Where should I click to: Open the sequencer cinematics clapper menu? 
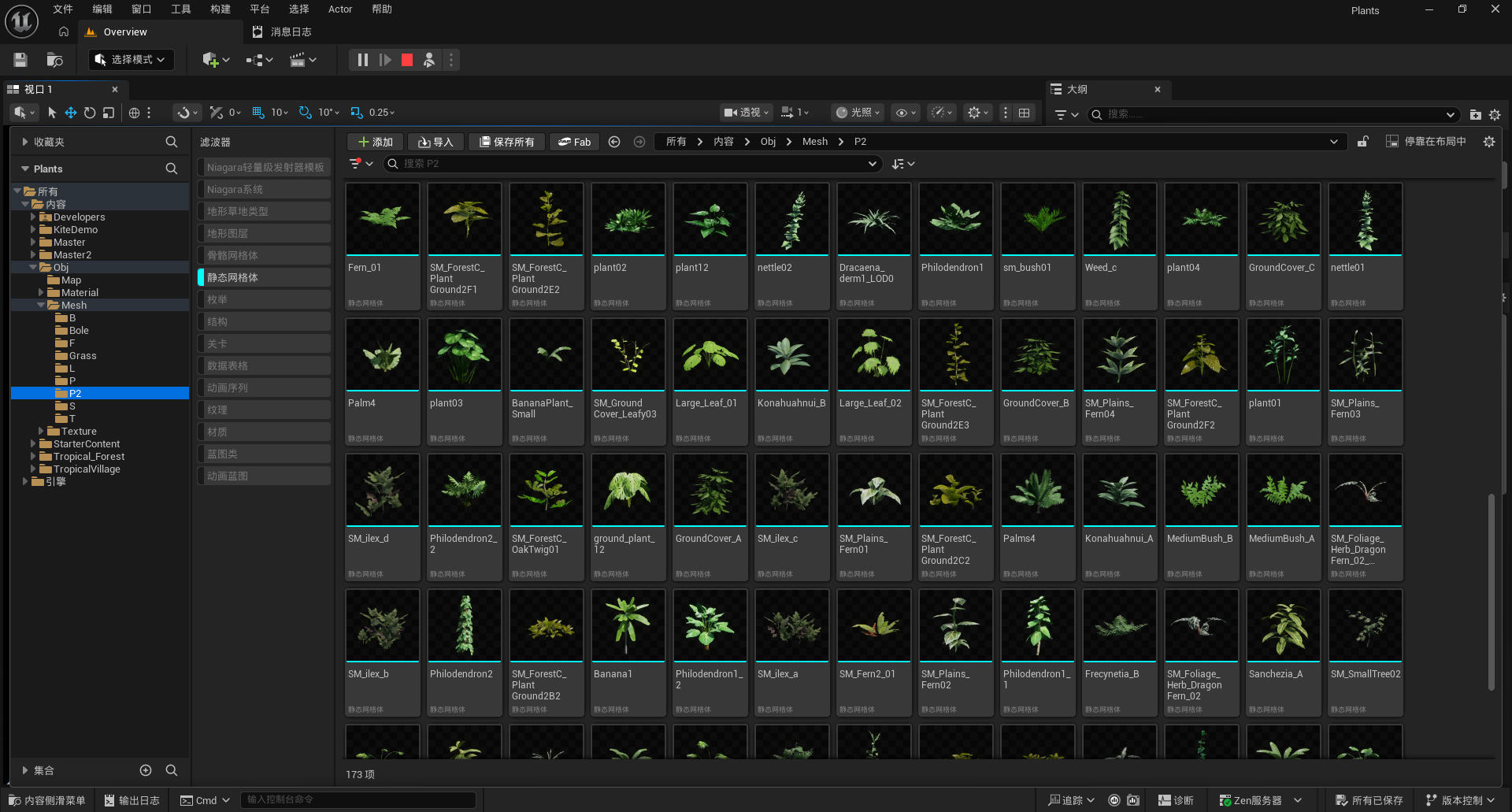point(303,60)
